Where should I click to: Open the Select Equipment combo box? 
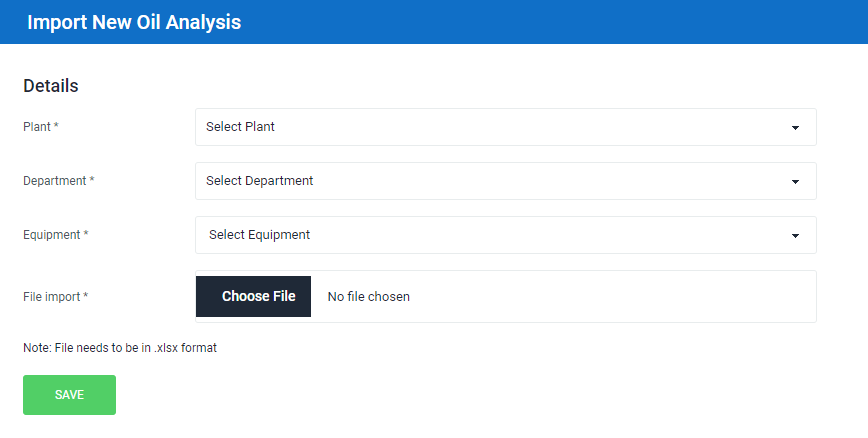(x=505, y=235)
